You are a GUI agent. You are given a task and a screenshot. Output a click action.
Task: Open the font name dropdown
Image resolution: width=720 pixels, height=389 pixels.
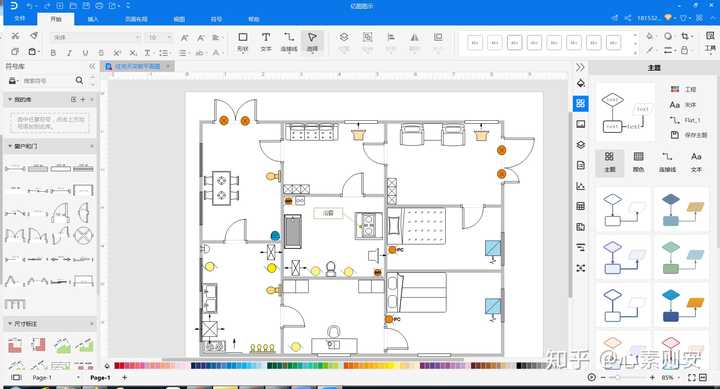point(138,37)
